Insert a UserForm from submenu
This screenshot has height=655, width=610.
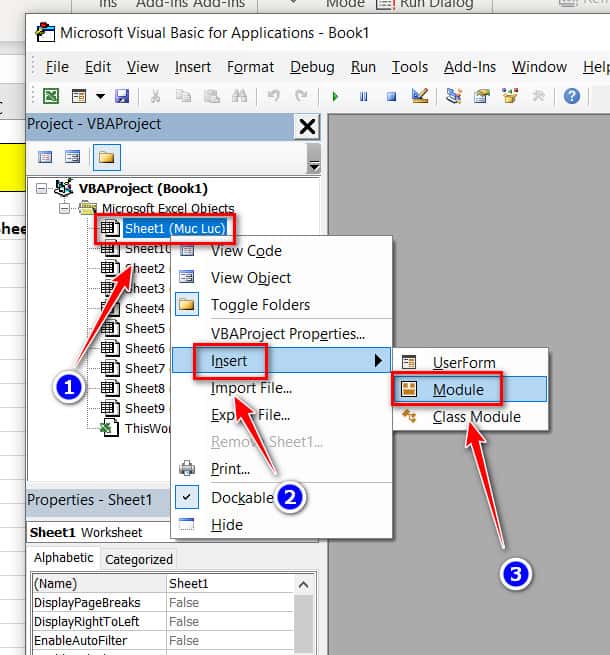pyautogui.click(x=470, y=363)
